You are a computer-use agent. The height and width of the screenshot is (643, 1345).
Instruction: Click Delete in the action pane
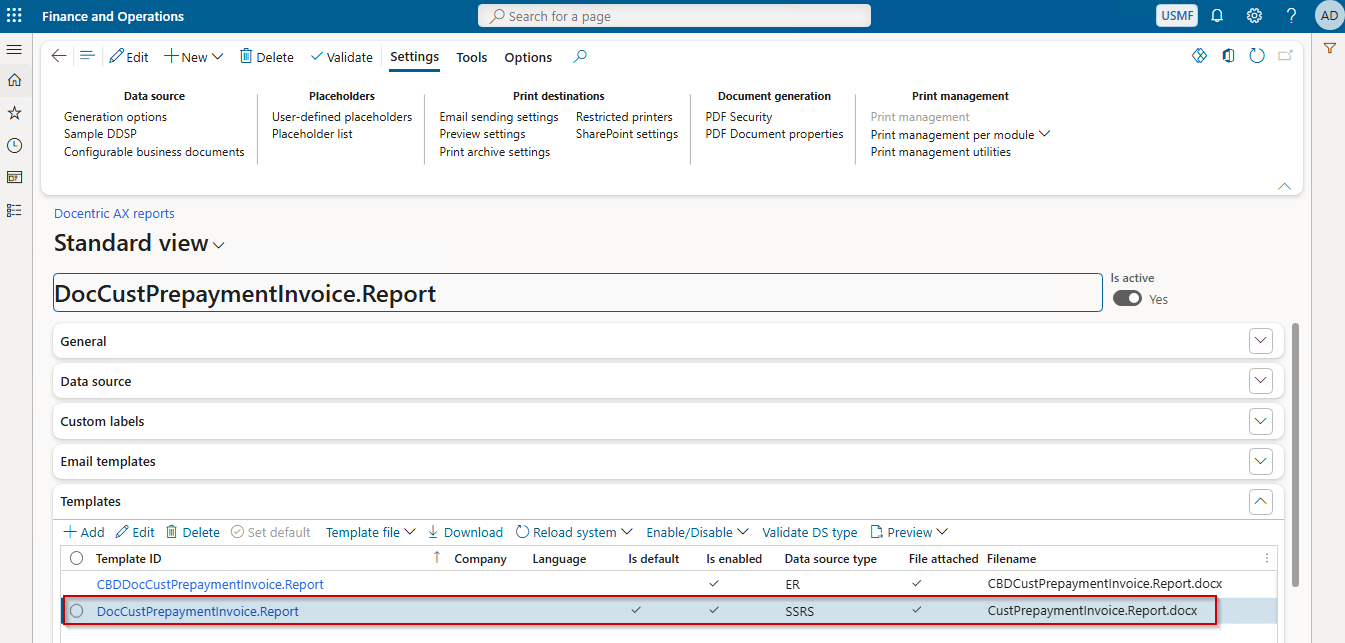tap(266, 57)
